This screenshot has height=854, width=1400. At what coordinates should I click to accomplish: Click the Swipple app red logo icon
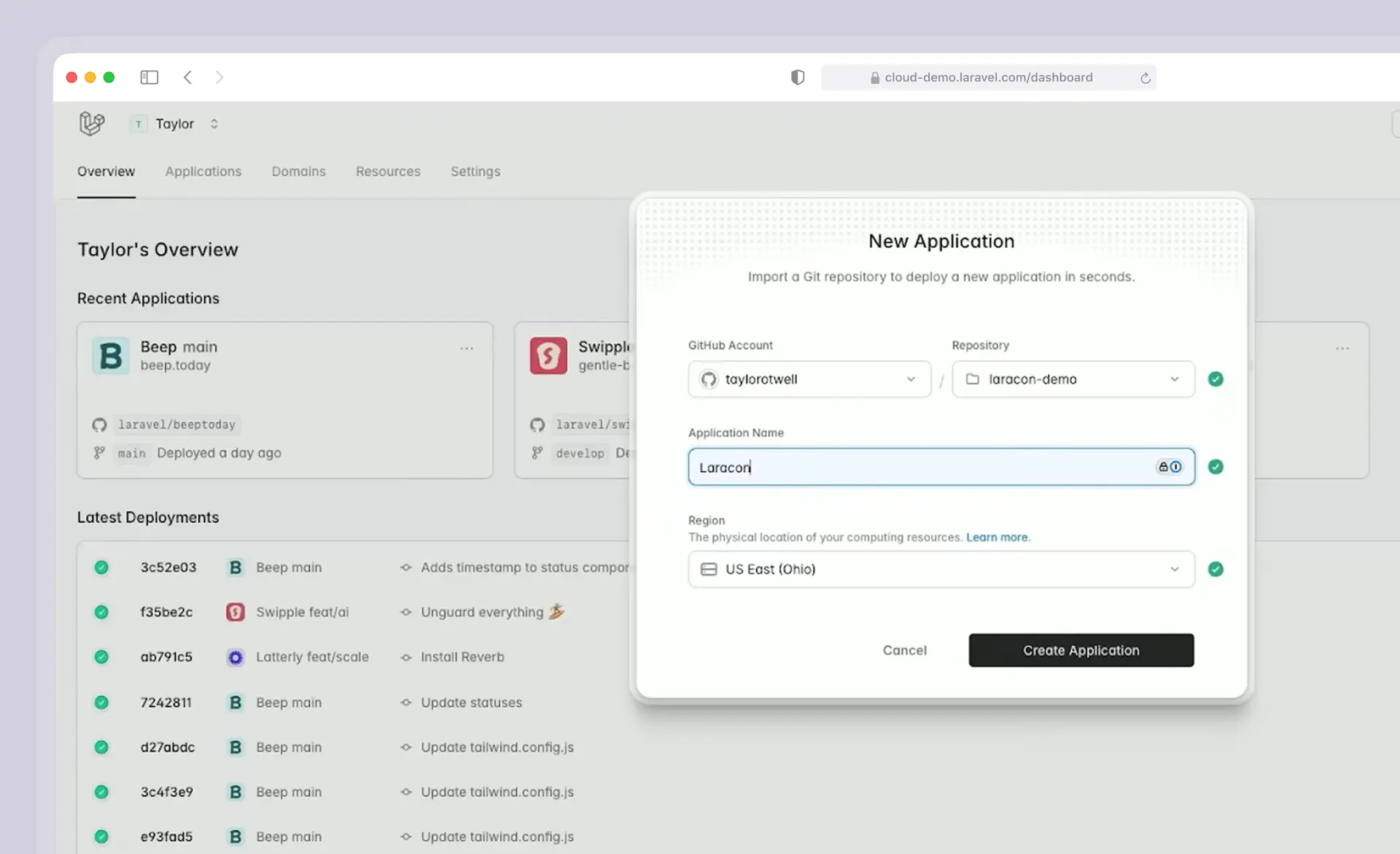tap(548, 355)
